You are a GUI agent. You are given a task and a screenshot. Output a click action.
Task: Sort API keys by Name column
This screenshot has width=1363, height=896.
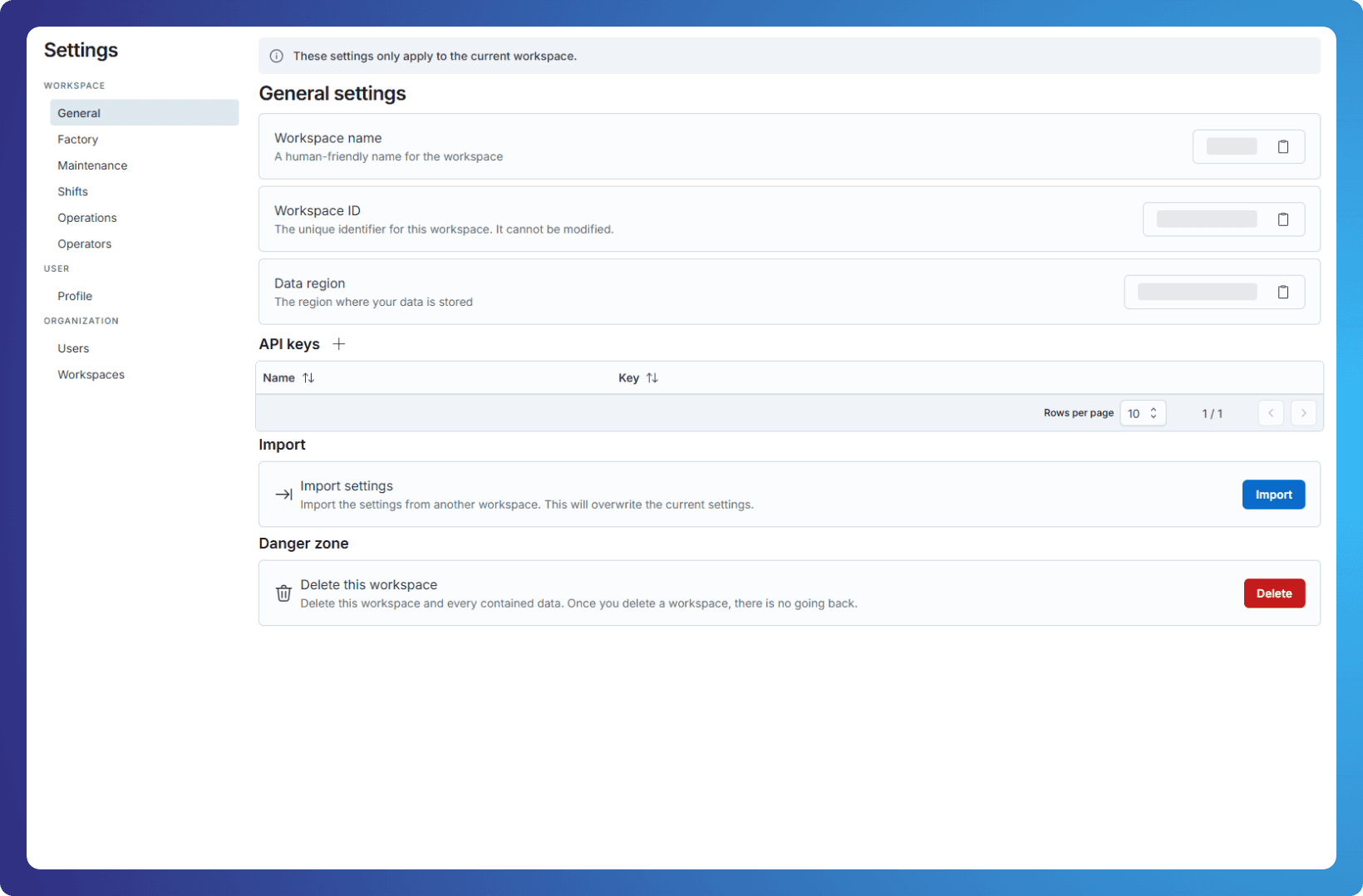(x=308, y=378)
